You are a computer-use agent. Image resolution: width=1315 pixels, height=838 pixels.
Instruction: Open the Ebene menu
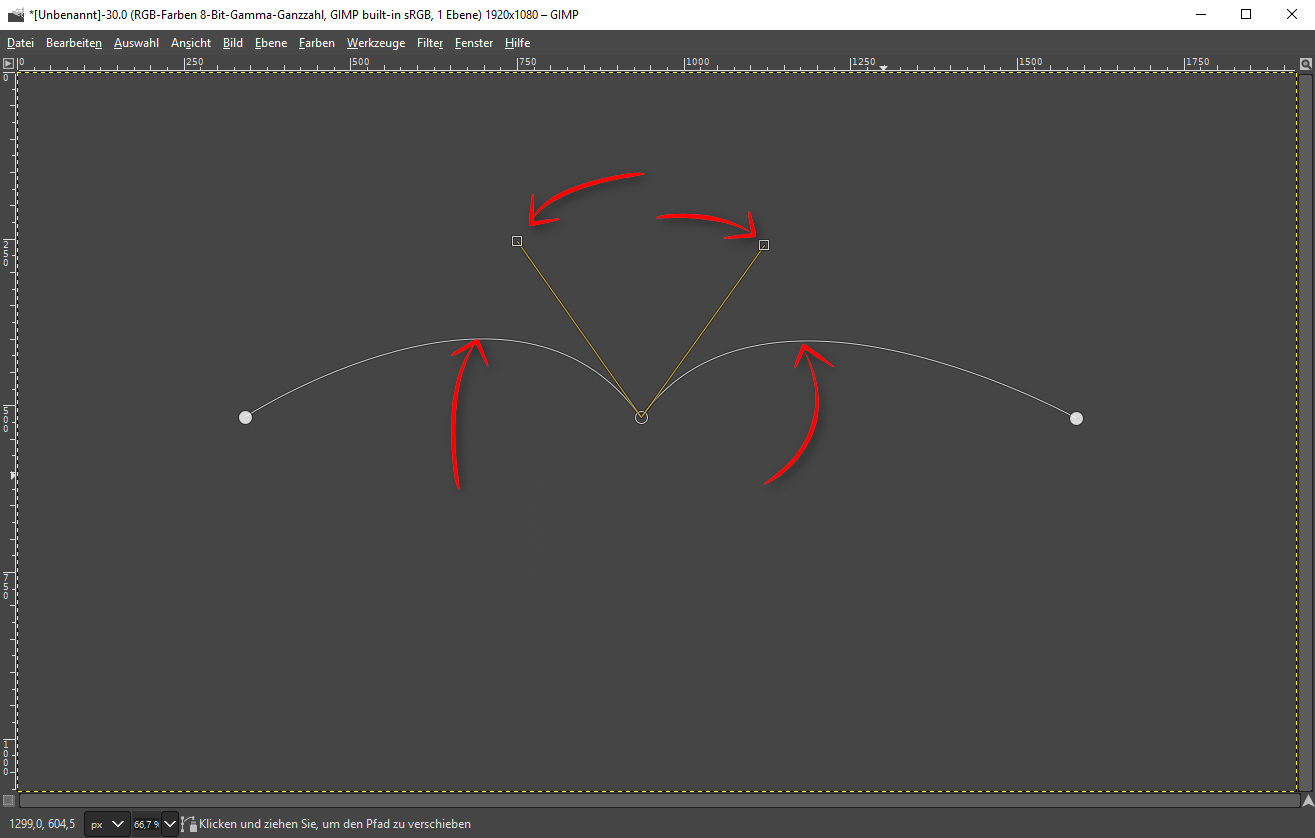[x=270, y=43]
